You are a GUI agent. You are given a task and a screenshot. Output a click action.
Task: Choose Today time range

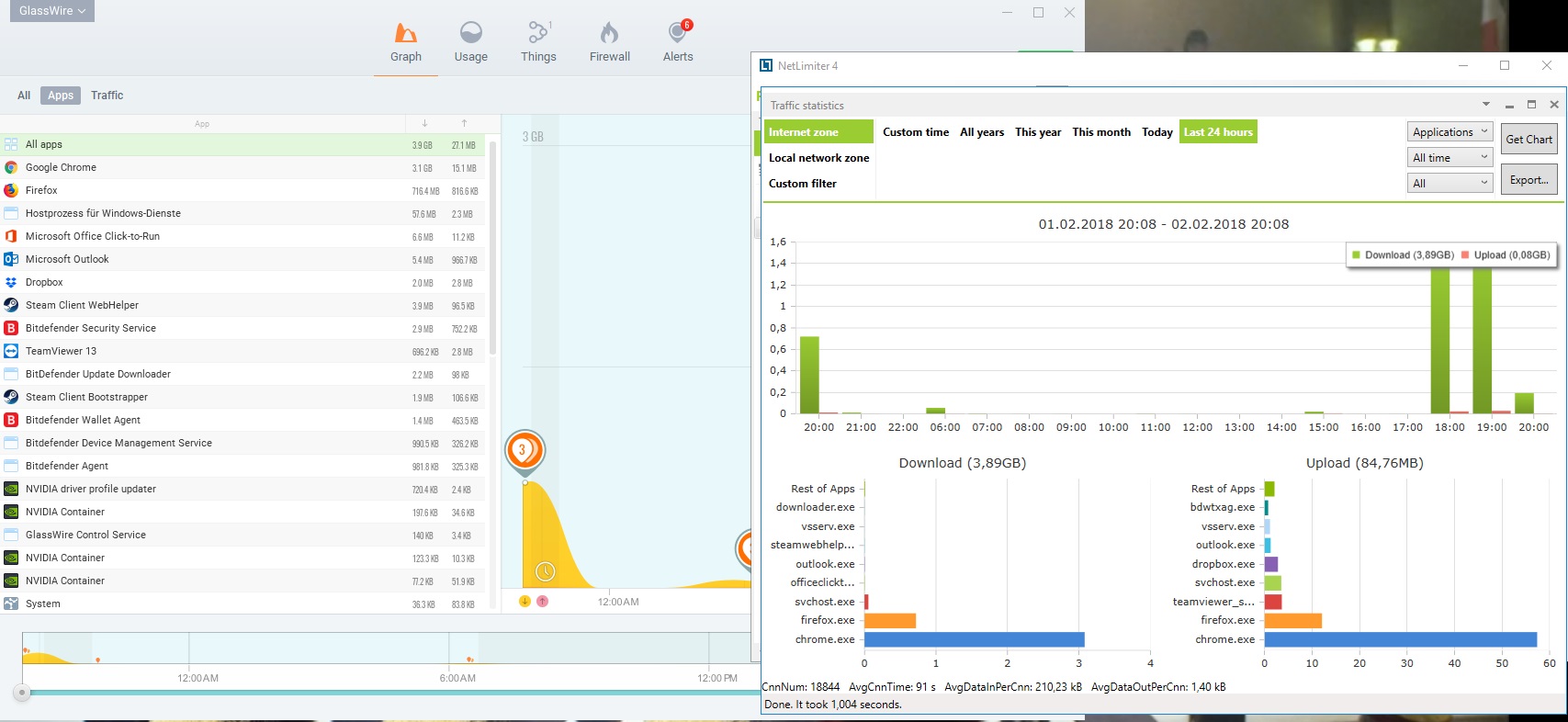click(1157, 132)
